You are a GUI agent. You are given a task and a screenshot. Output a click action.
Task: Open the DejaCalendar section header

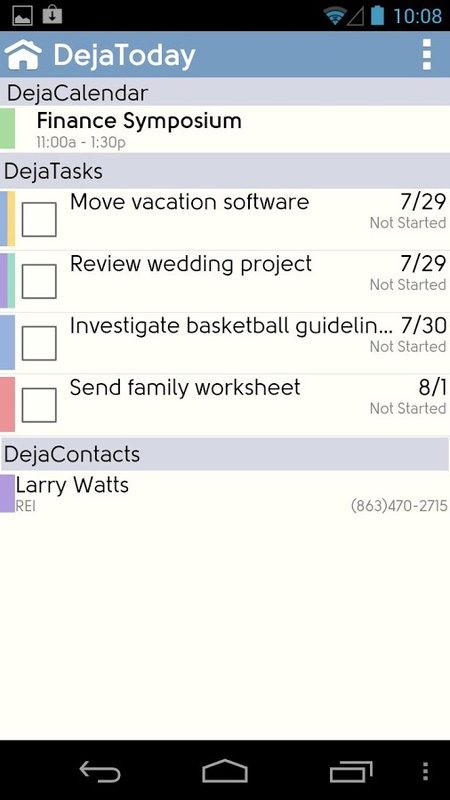(225, 92)
